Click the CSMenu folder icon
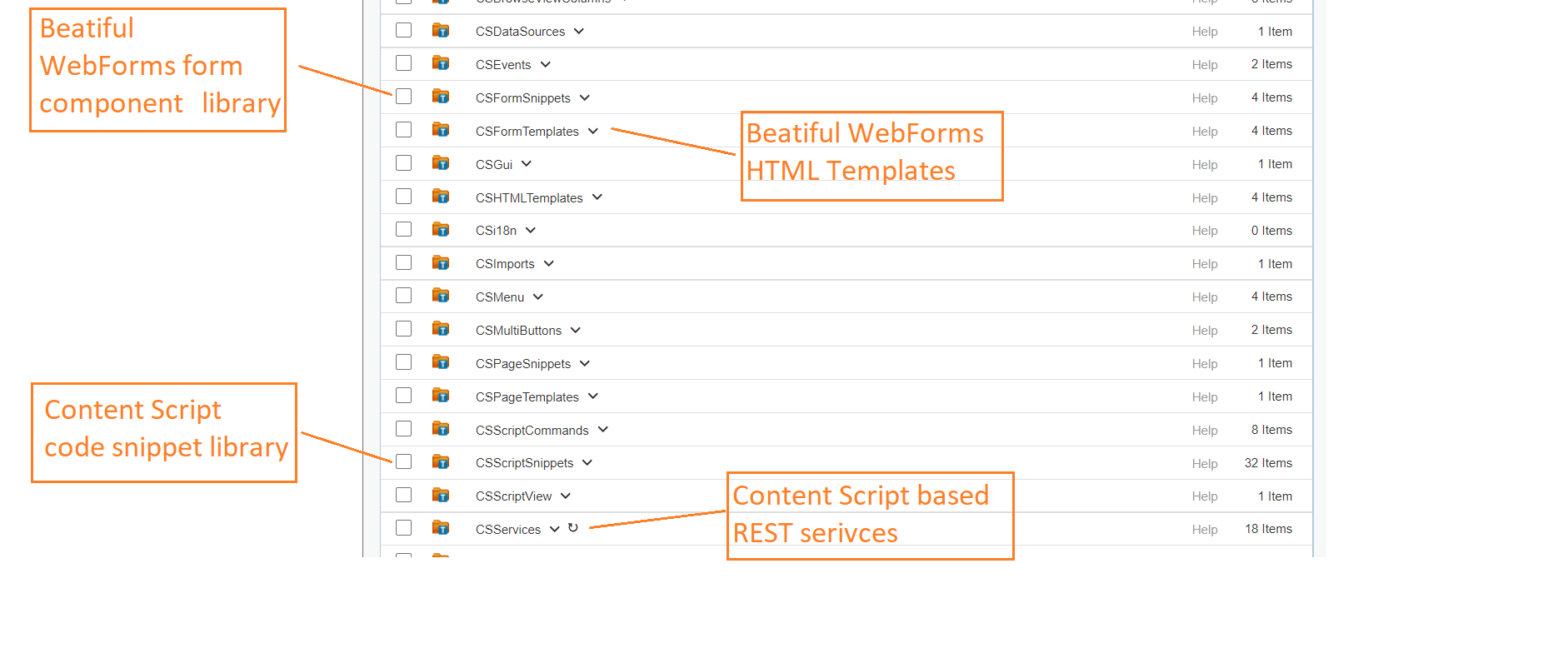This screenshot has width=1568, height=663. [x=441, y=297]
